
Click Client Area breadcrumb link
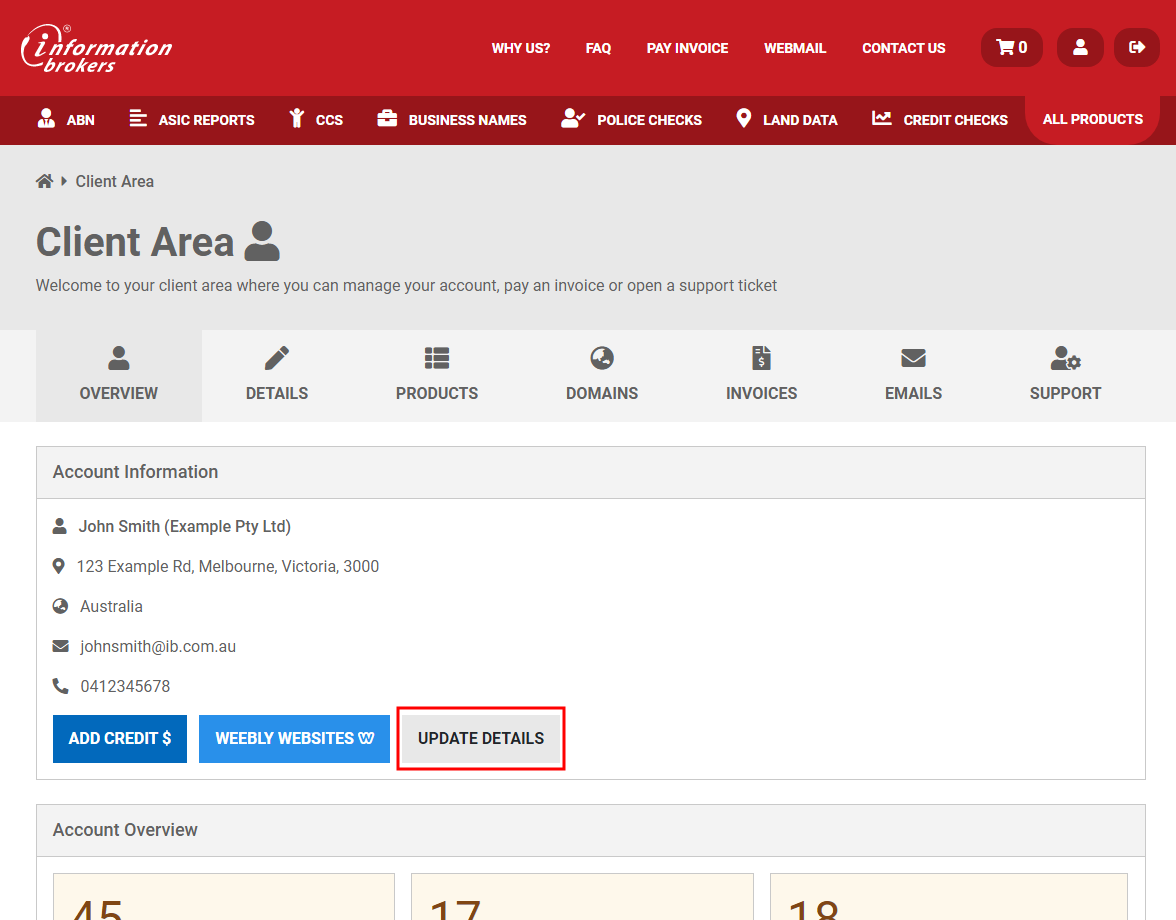coord(115,181)
